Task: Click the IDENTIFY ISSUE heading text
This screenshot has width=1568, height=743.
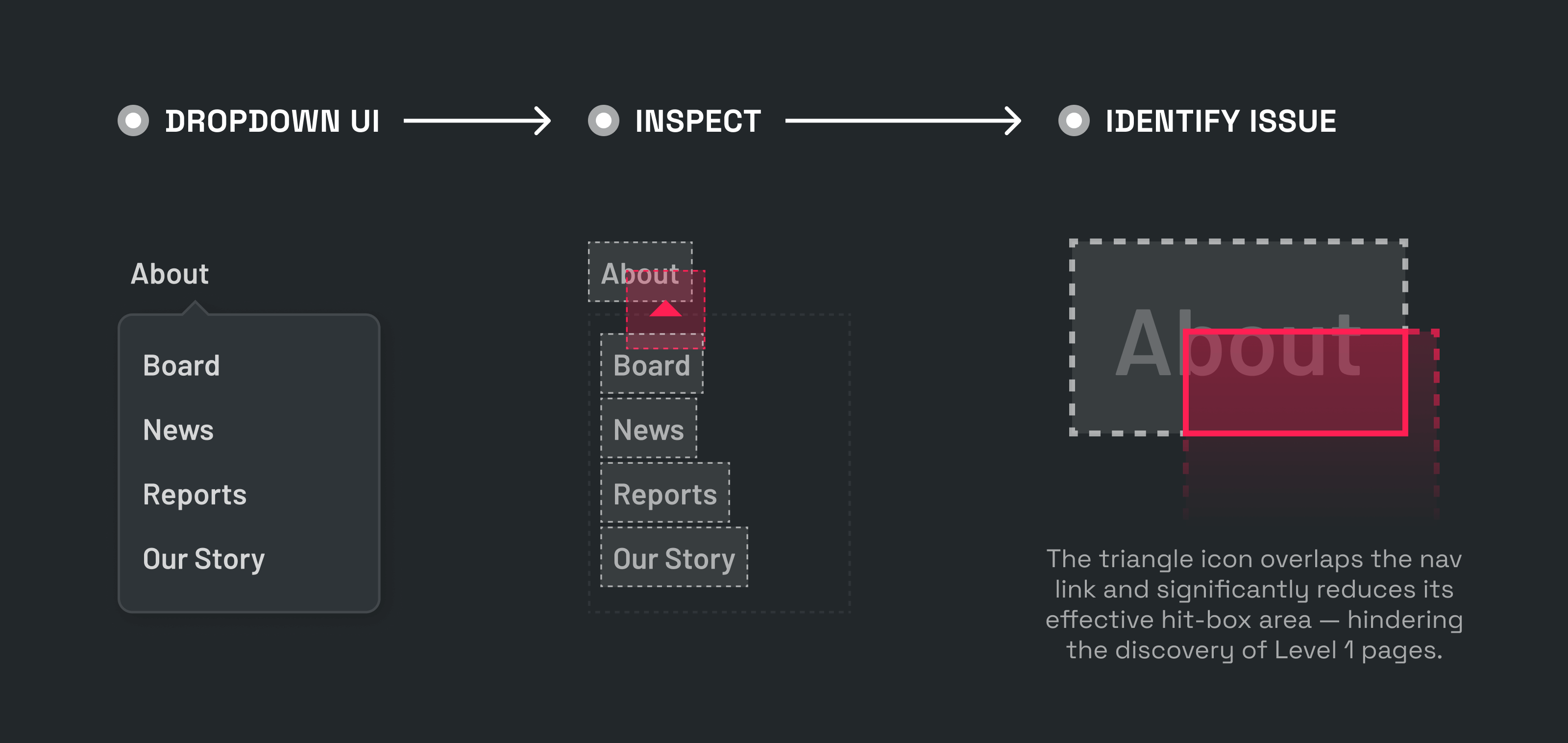Action: click(1221, 121)
